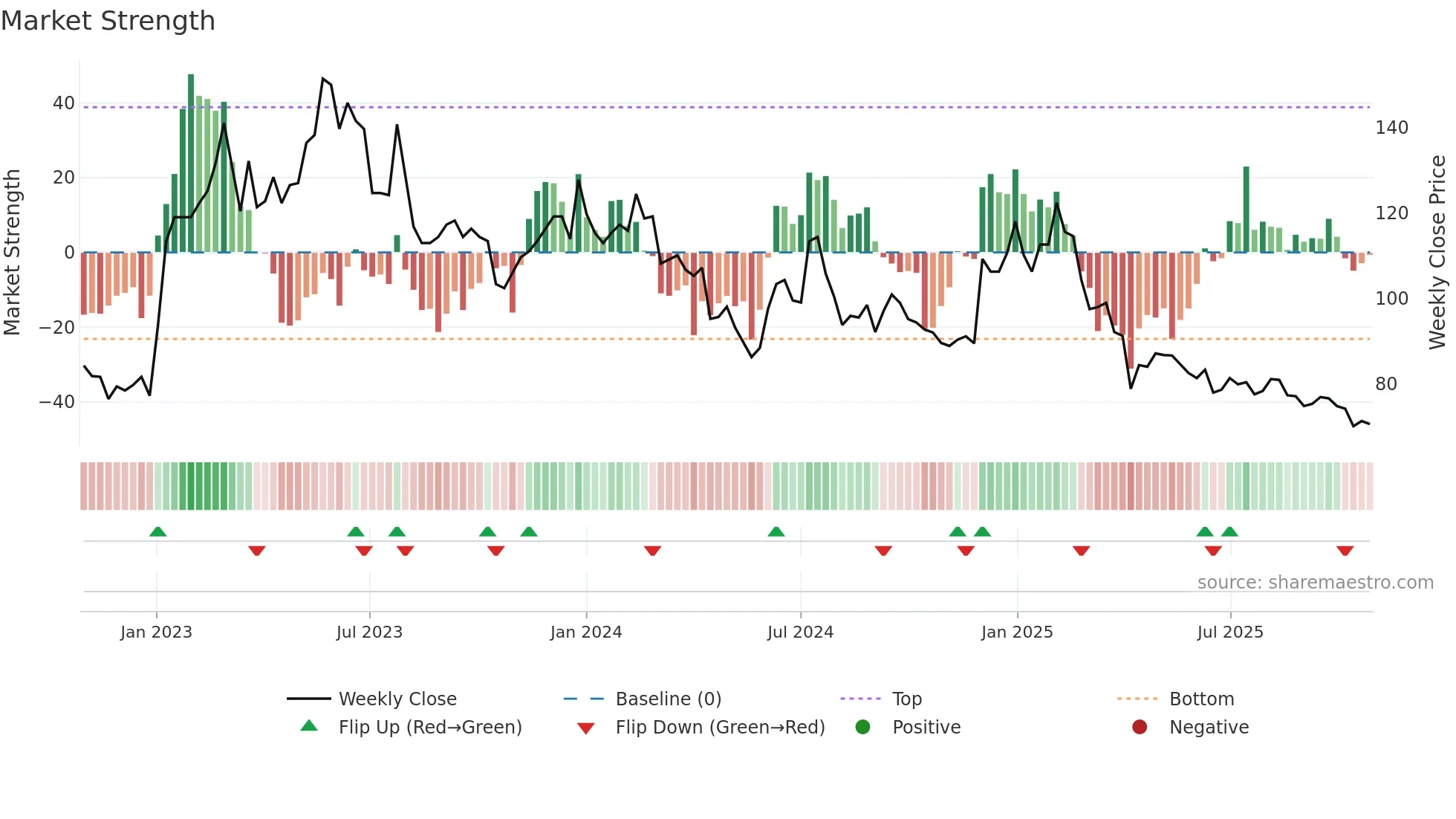Toggle the Weekly Close legend entry
Image resolution: width=1456 pixels, height=819 pixels.
tap(397, 699)
